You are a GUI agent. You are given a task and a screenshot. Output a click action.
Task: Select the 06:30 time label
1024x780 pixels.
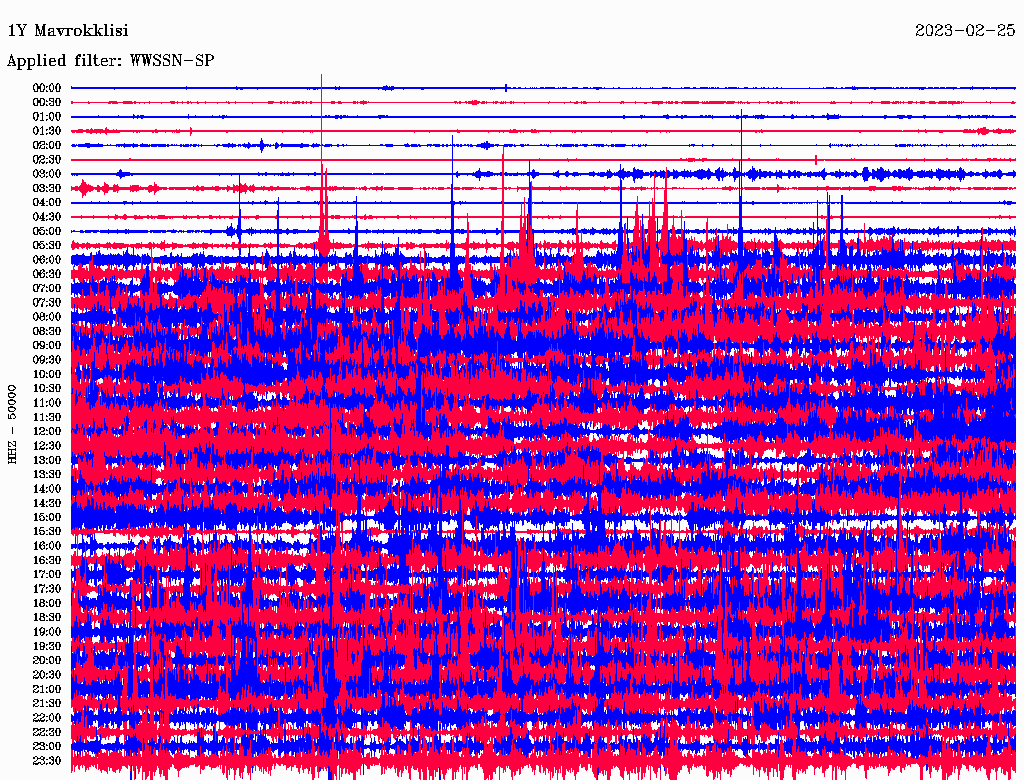point(47,274)
